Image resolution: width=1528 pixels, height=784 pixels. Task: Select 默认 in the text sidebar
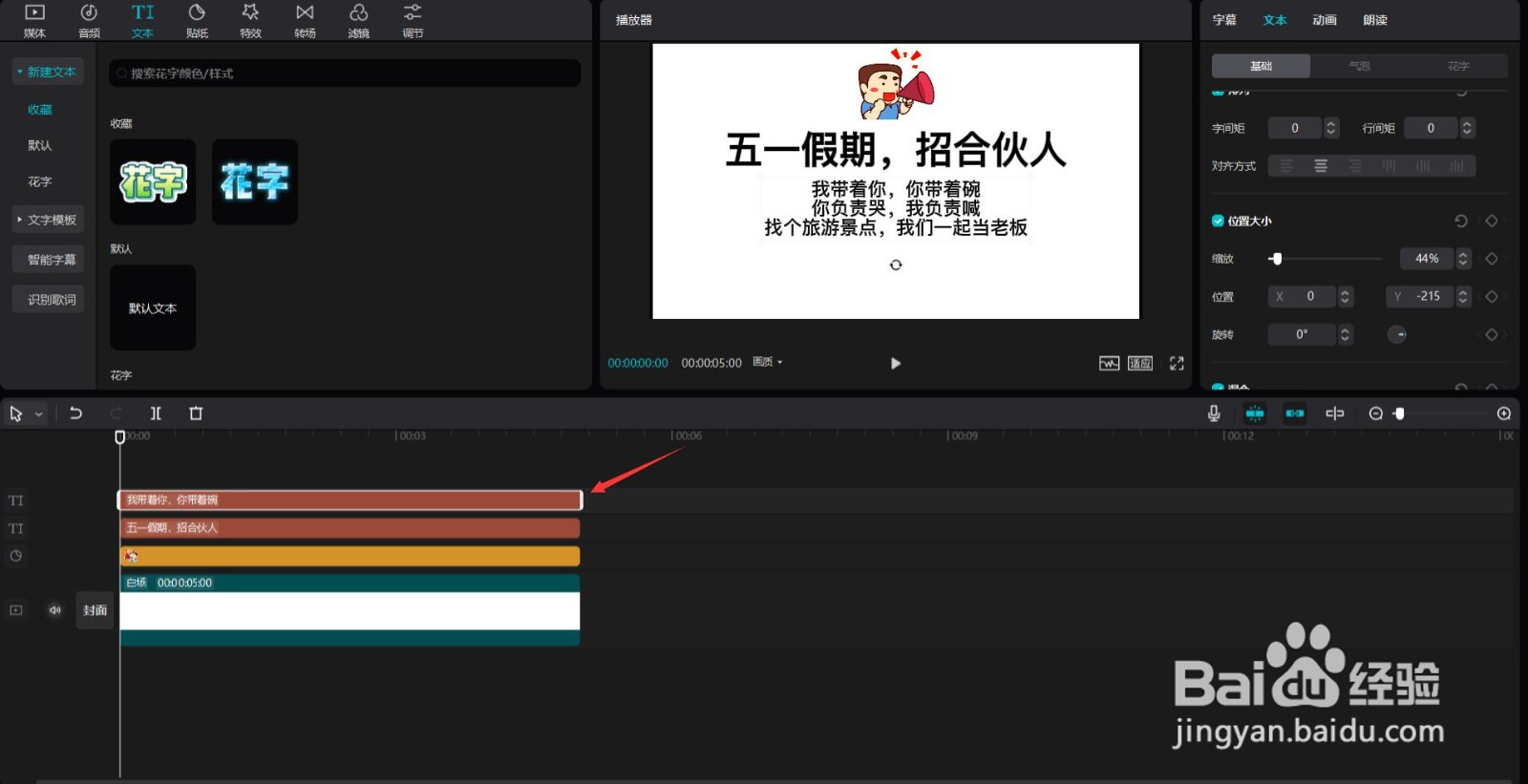(40, 146)
